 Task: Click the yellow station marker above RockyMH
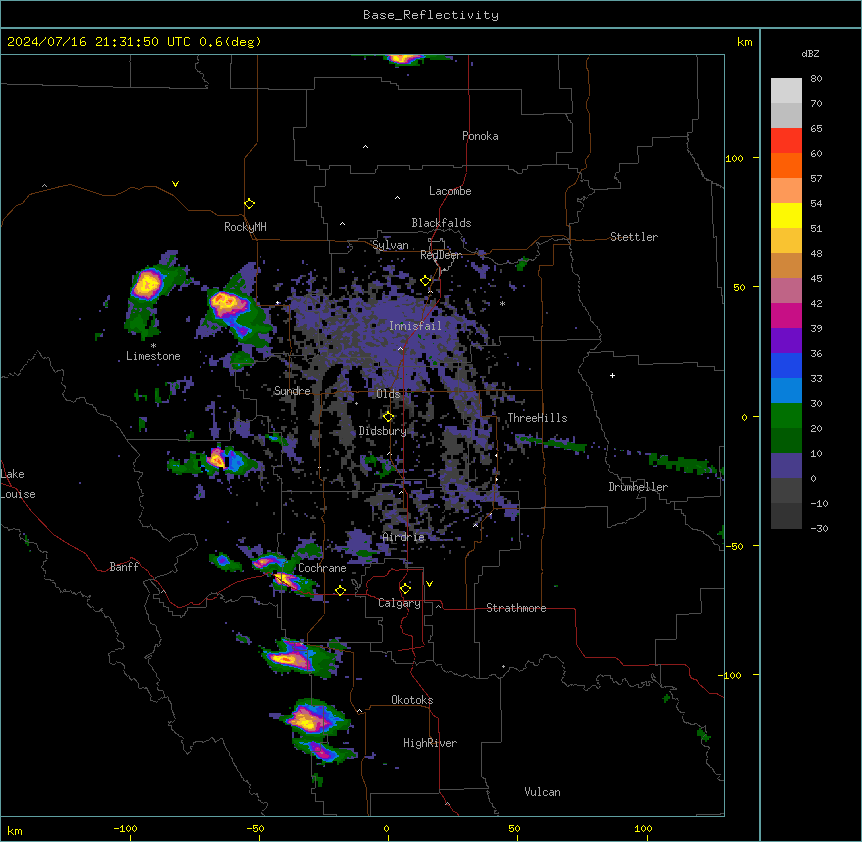point(249,203)
